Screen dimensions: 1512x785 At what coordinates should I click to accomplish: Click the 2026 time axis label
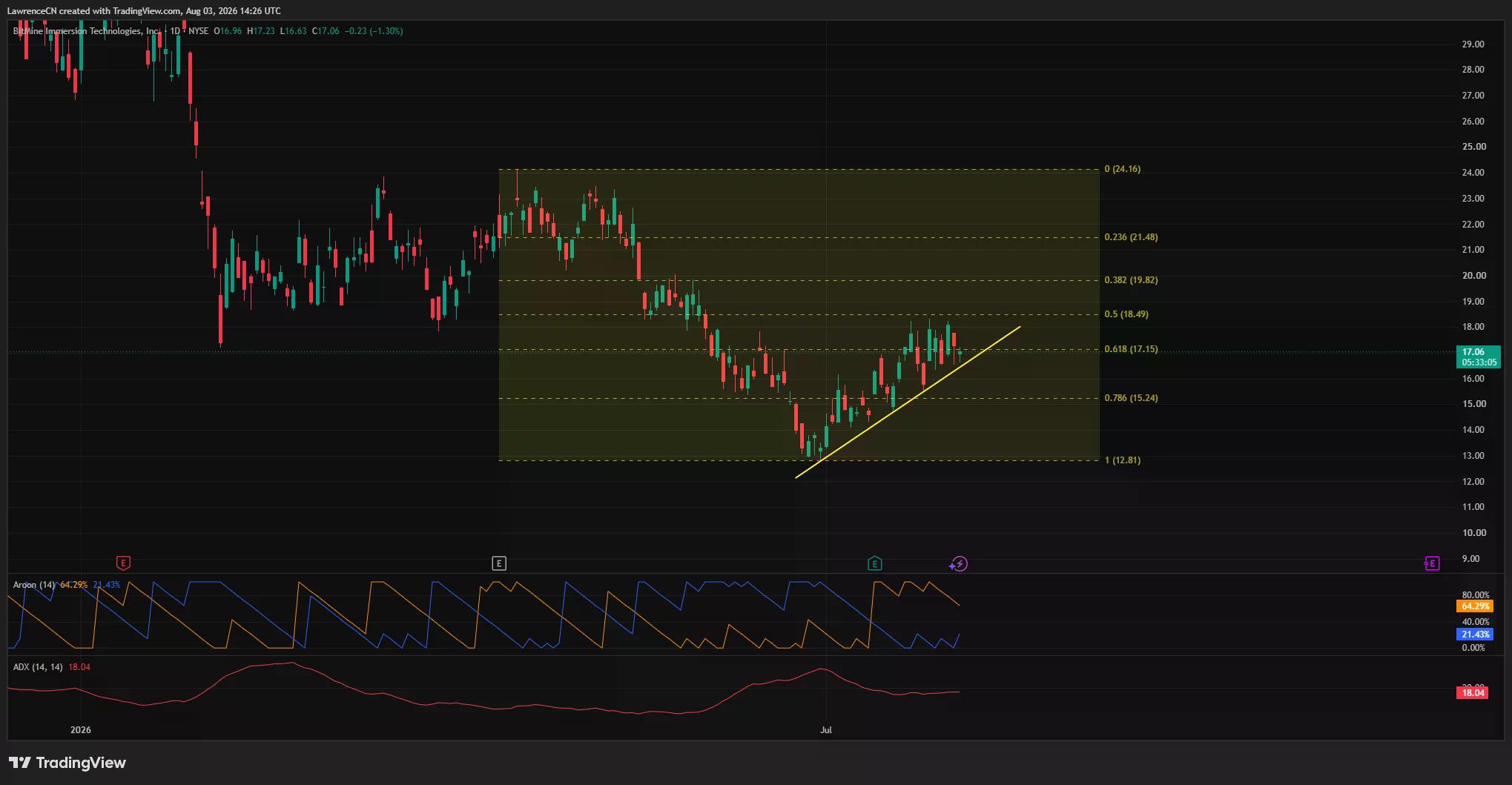click(81, 730)
